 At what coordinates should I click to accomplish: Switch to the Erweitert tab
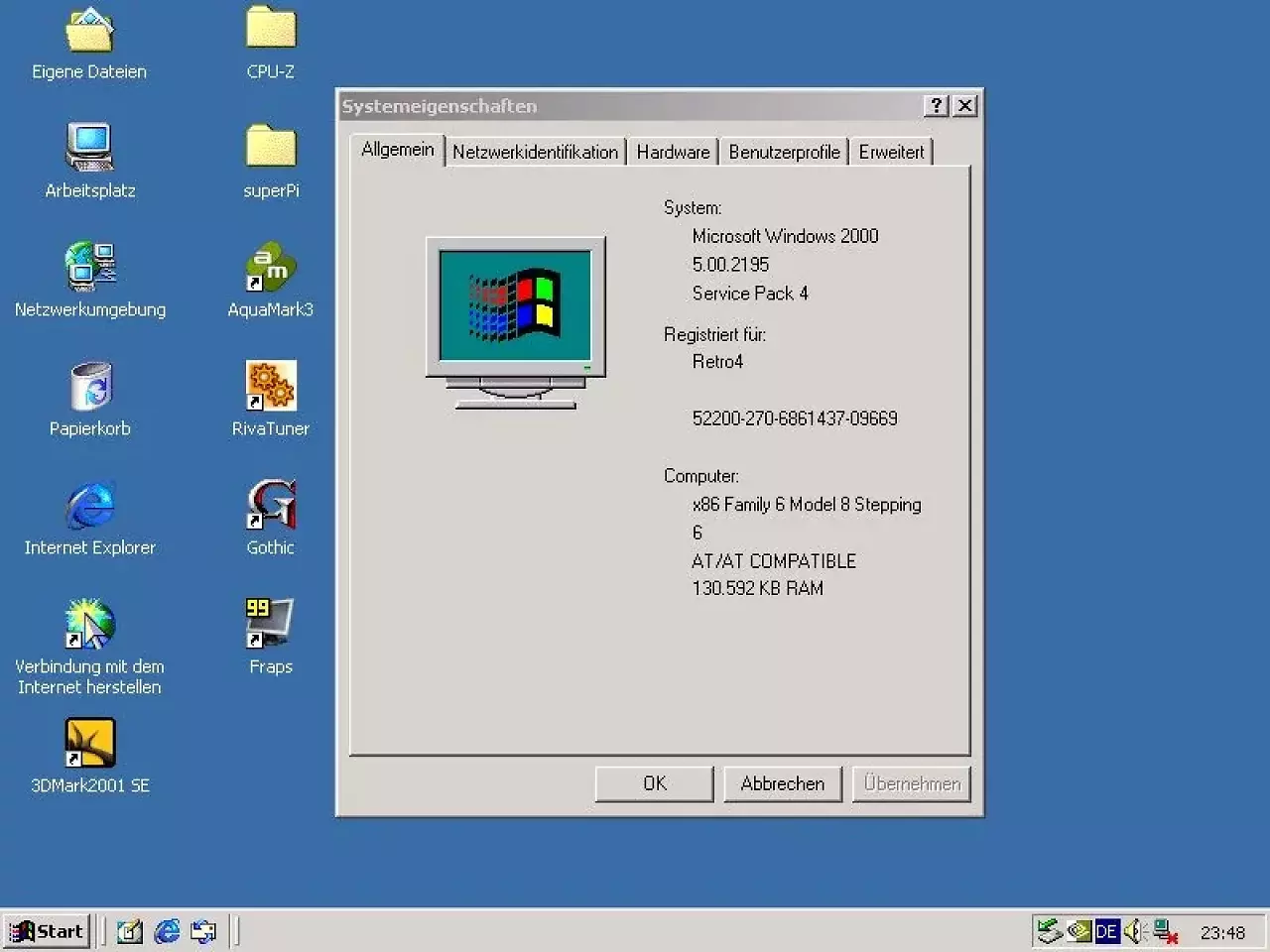[891, 152]
